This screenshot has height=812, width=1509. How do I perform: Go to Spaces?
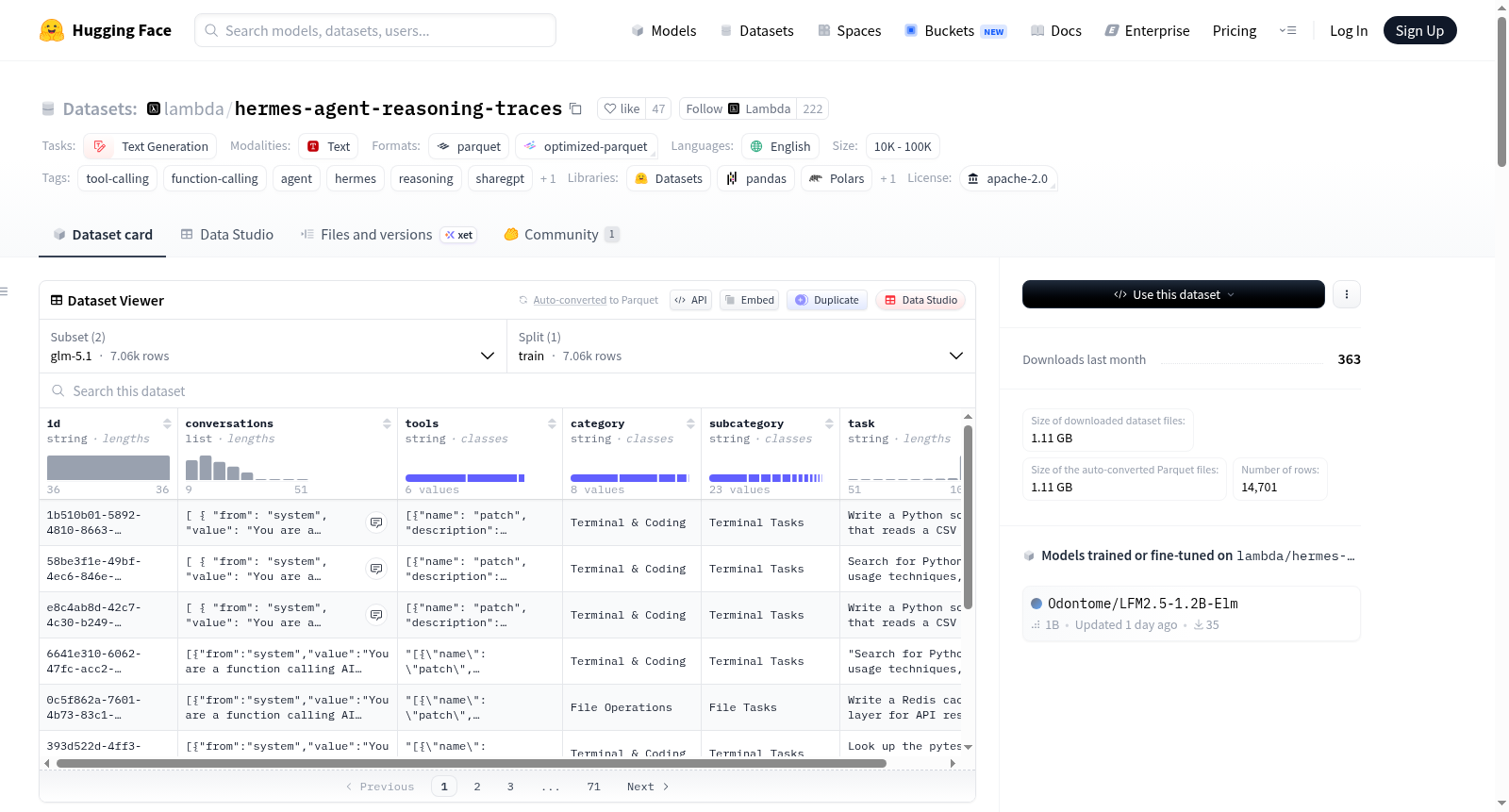click(x=850, y=30)
